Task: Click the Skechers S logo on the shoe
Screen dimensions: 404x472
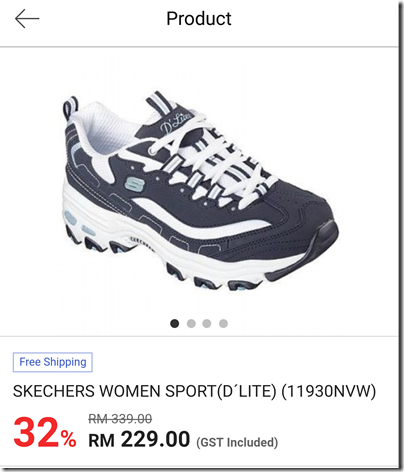Action: [x=134, y=183]
